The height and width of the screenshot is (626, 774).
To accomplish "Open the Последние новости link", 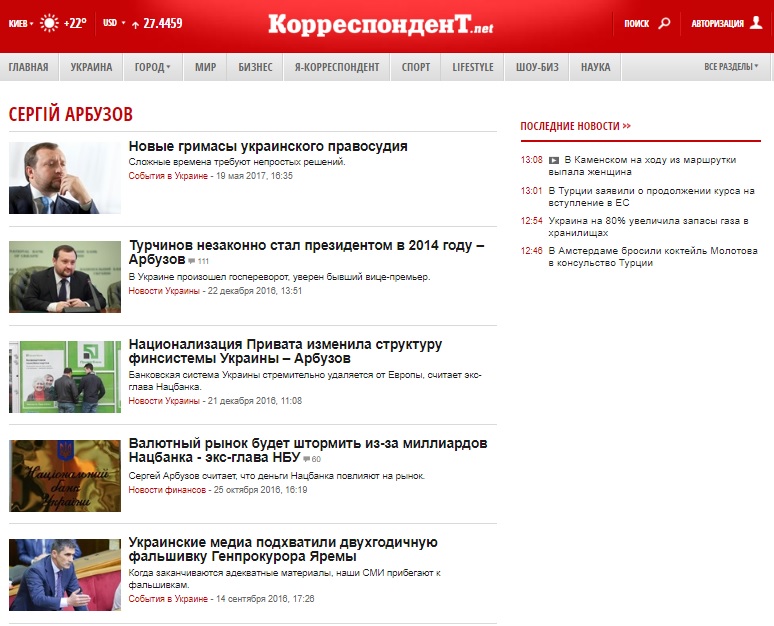I will (x=575, y=126).
